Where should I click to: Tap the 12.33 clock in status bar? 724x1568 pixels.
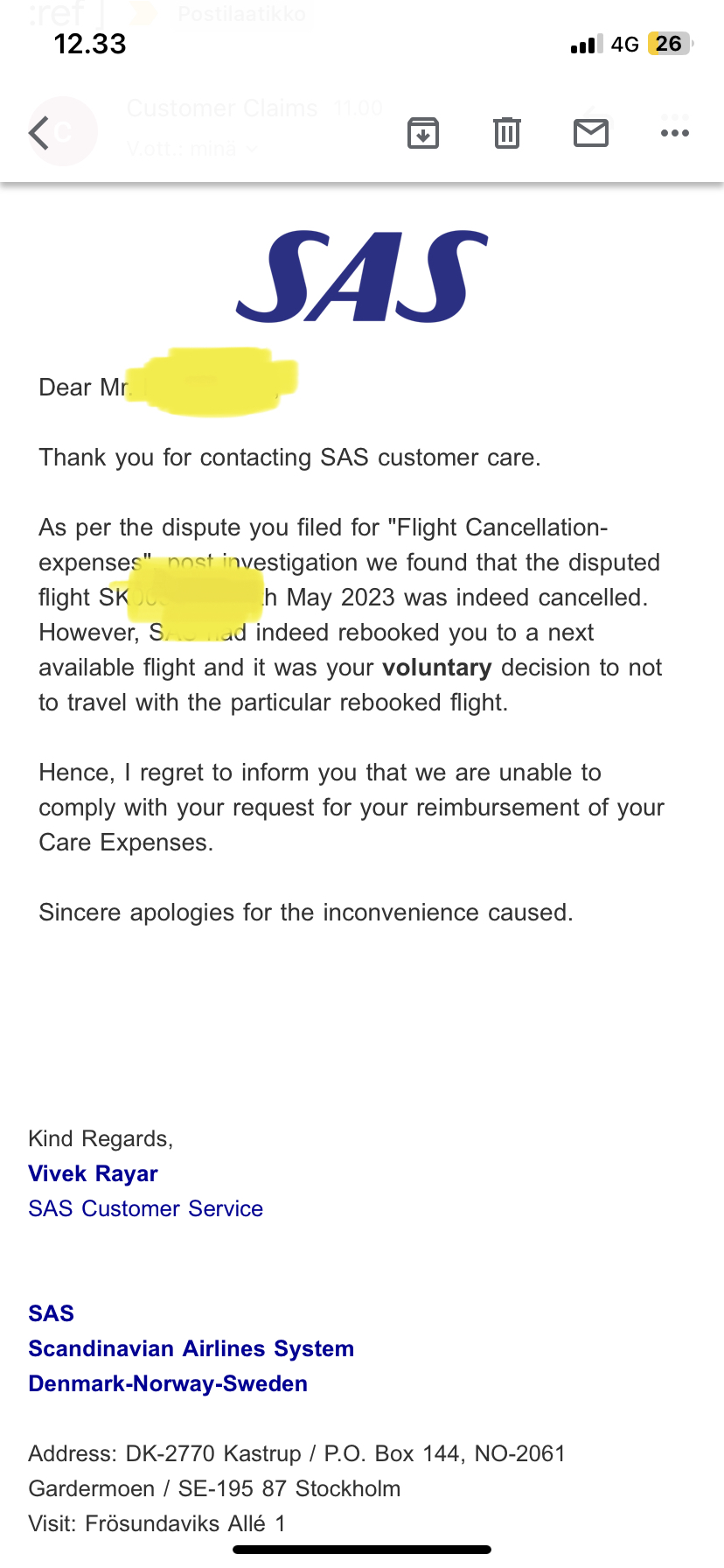coord(90,44)
